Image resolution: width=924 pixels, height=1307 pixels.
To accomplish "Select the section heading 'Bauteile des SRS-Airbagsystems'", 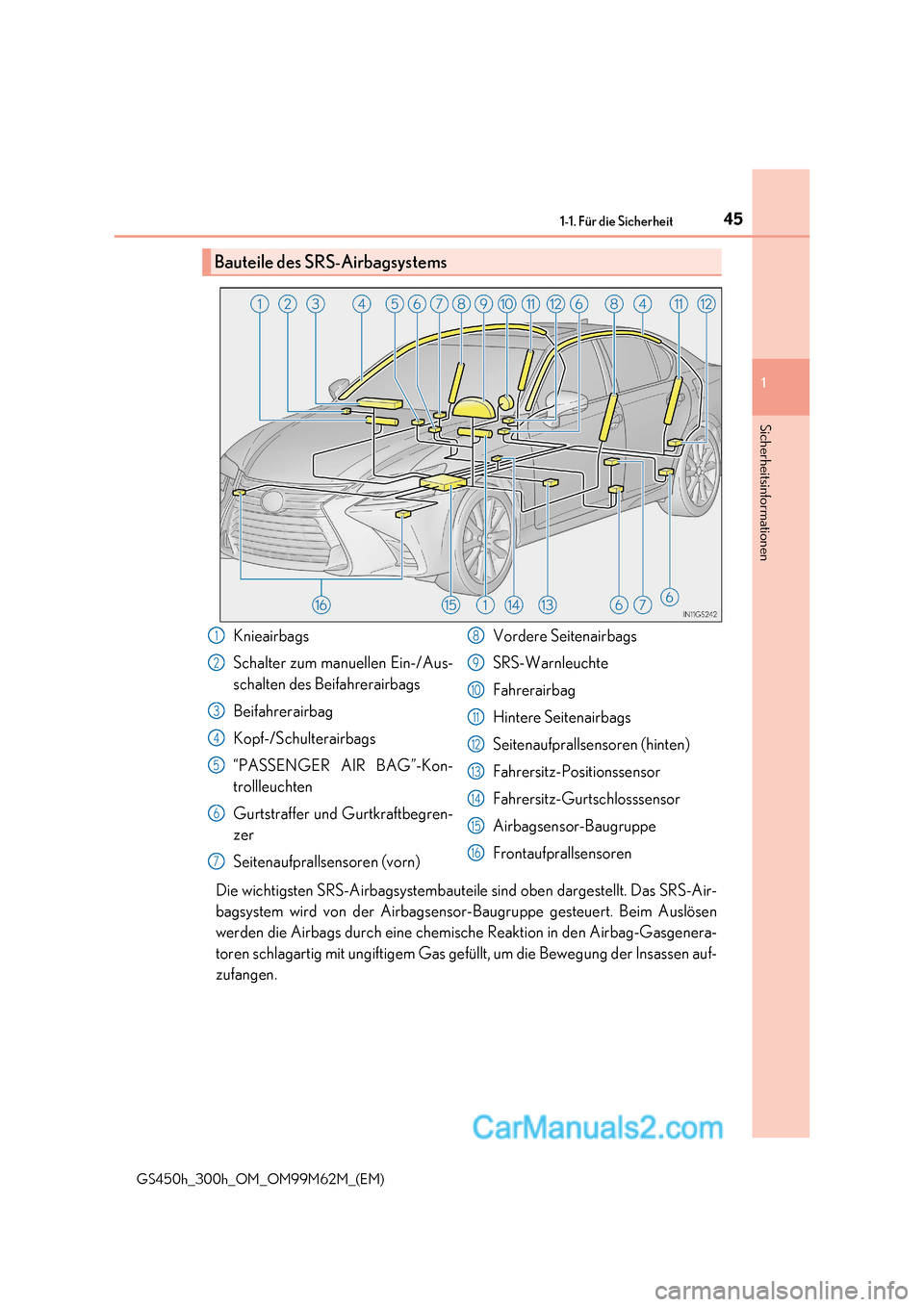I will tap(330, 262).
